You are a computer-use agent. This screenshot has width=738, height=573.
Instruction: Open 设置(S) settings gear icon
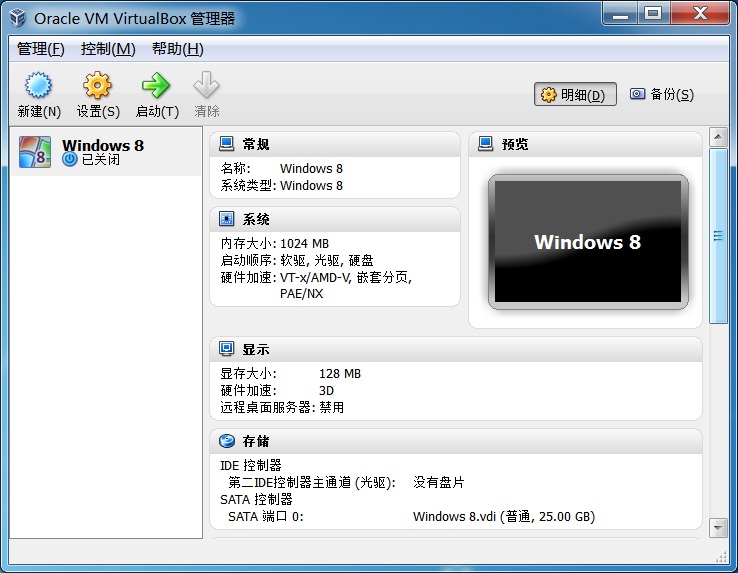97,85
